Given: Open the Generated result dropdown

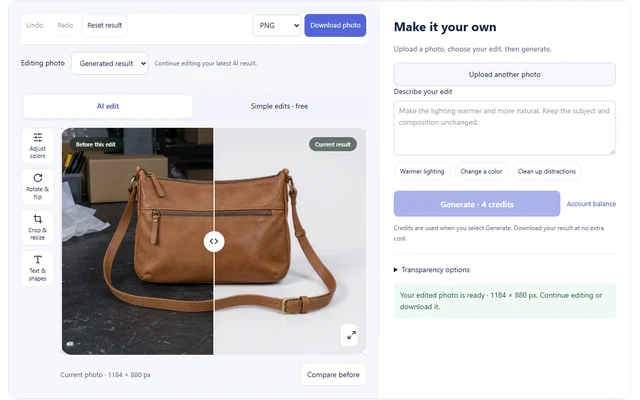Looking at the screenshot, I should pyautogui.click(x=109, y=63).
